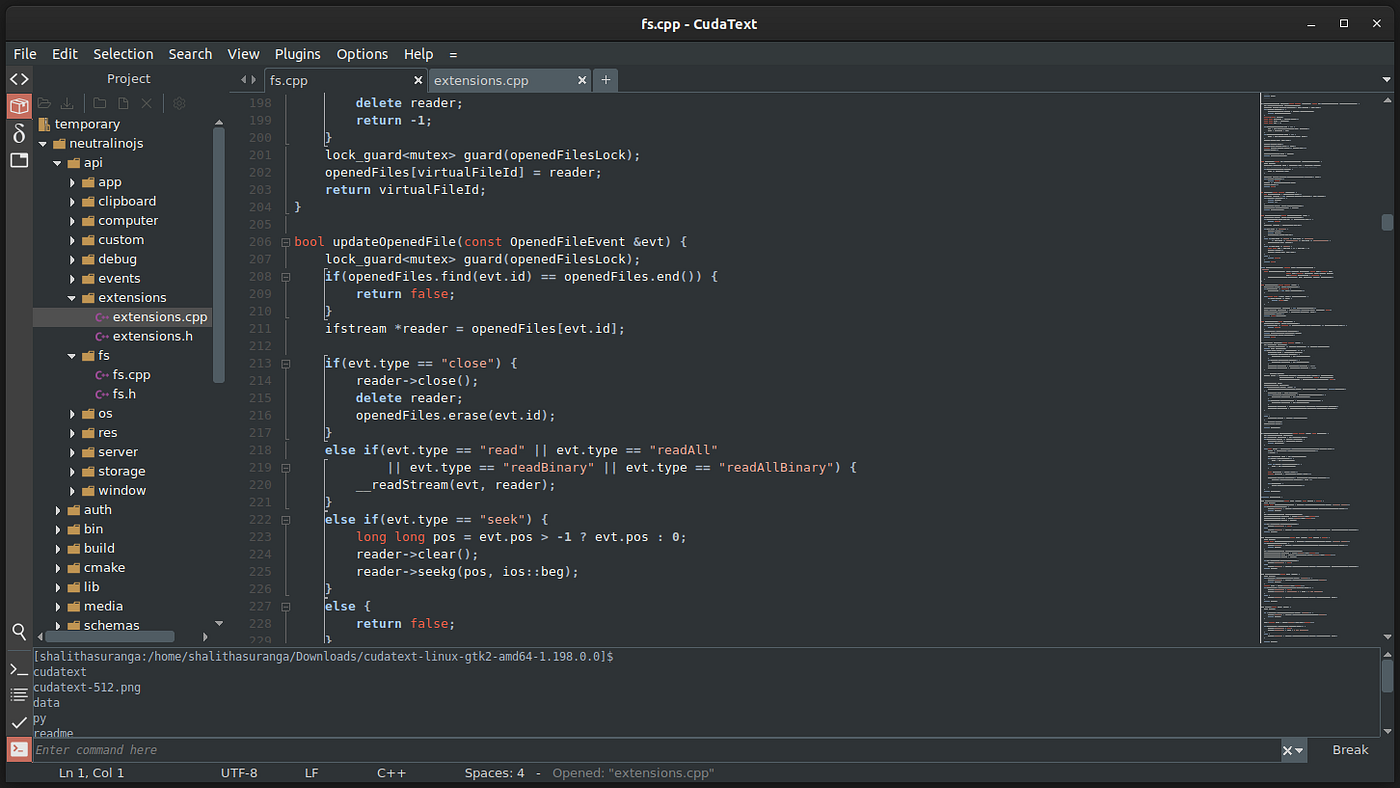This screenshot has width=1400, height=788.
Task: Open the Tabs list sidebar panel
Action: point(19,160)
